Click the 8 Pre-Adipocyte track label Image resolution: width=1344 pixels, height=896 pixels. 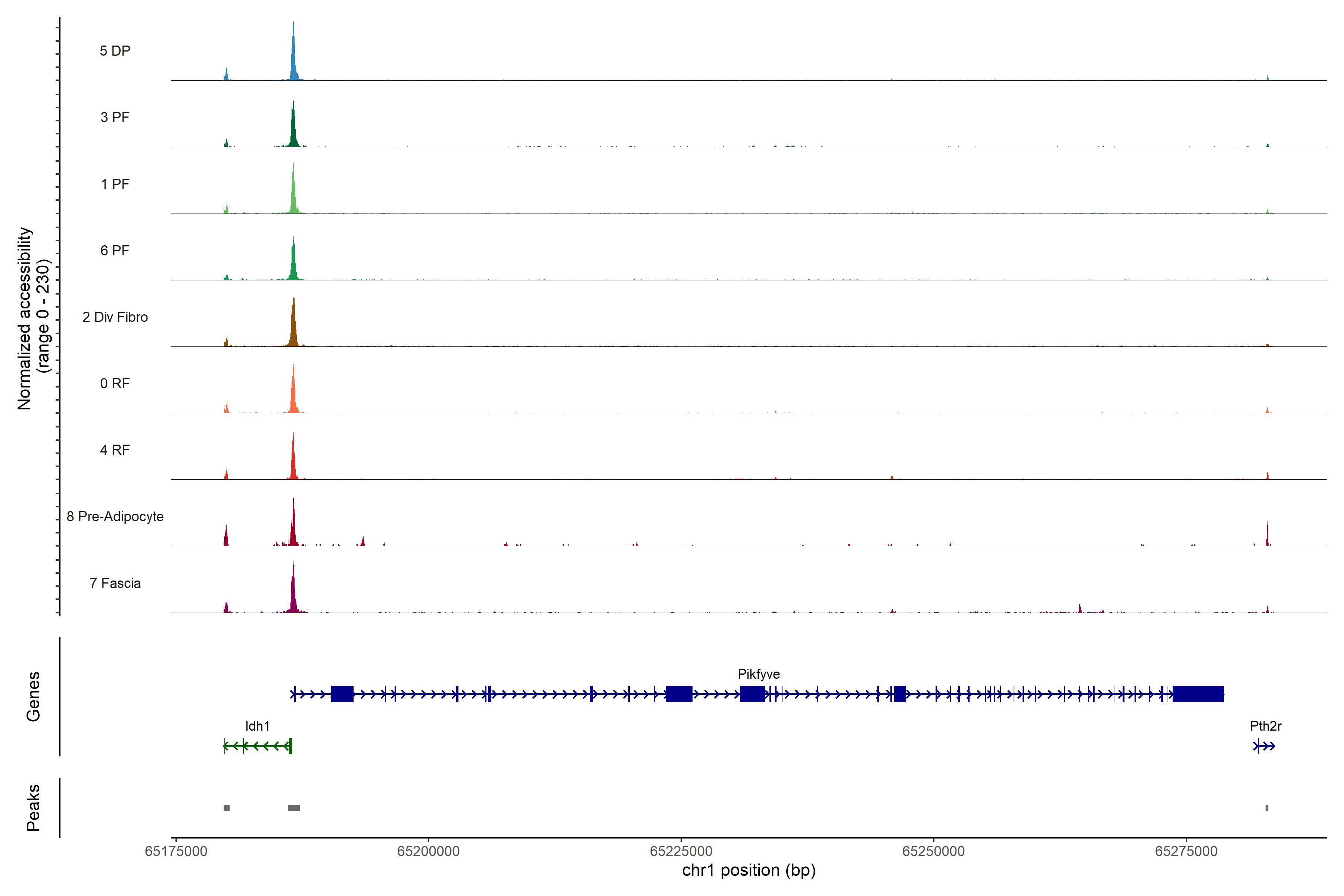point(115,517)
